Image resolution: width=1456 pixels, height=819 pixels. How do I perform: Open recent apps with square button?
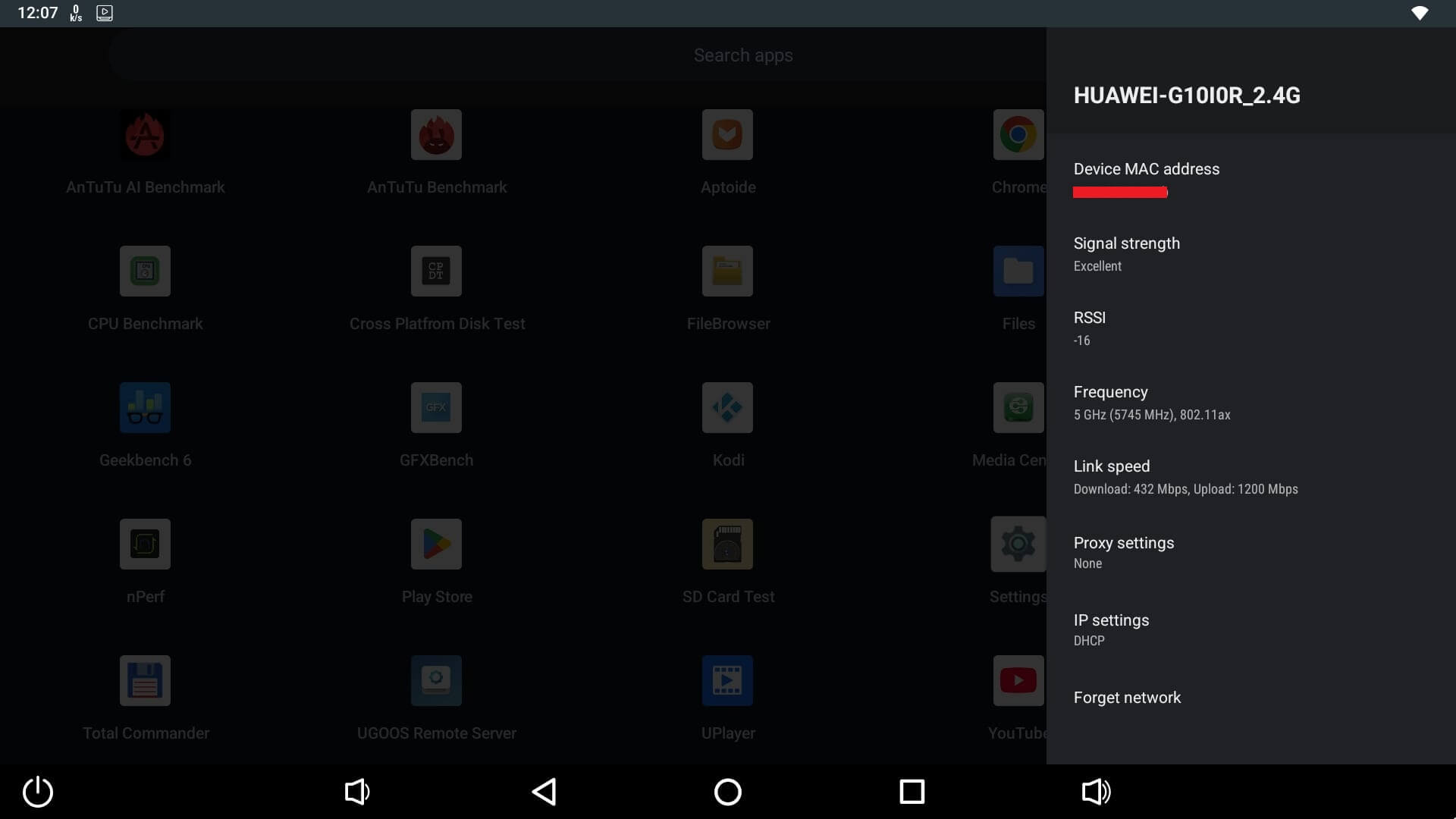pos(912,792)
